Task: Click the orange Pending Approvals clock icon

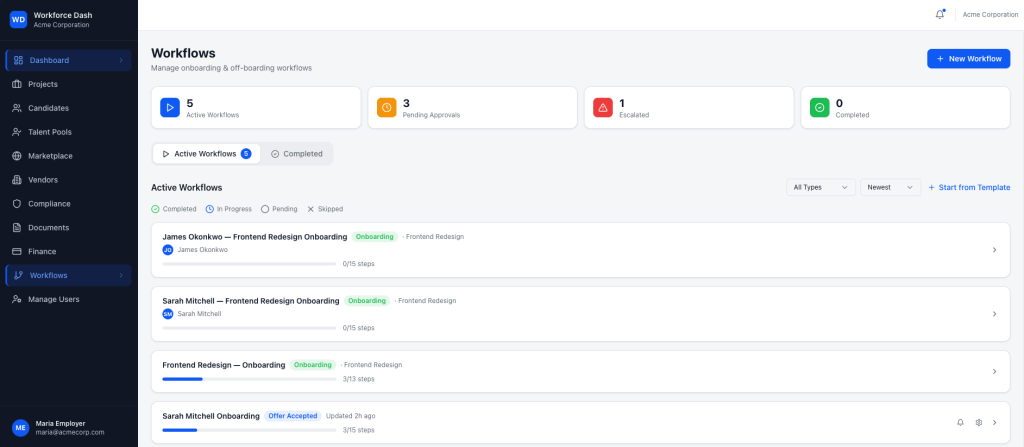Action: (x=387, y=107)
